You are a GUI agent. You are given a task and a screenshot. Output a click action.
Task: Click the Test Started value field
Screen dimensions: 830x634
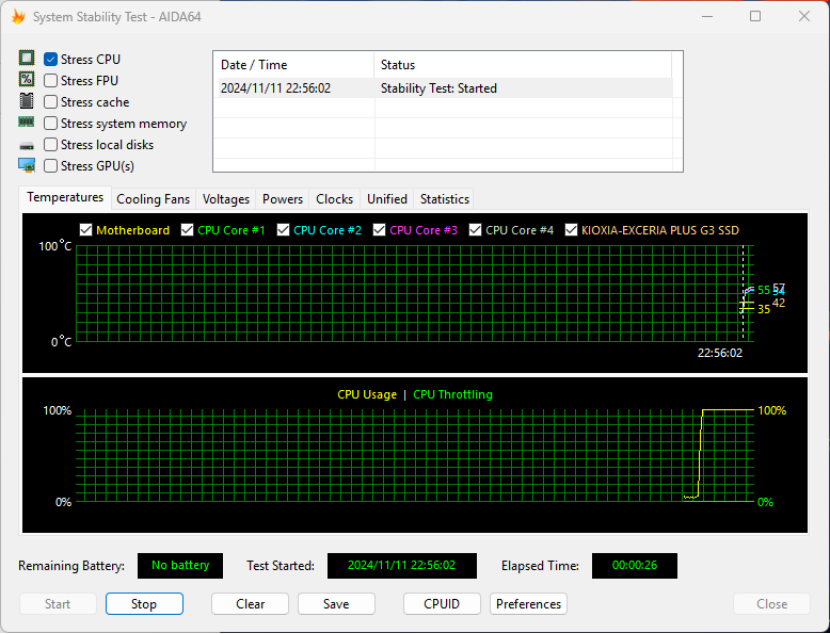402,565
